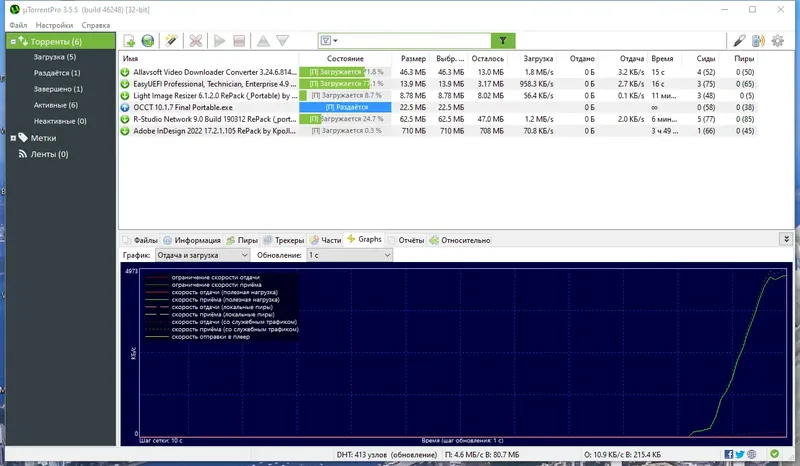Click the Move Up Queue triangle icon
800x466 pixels.
pos(263,41)
